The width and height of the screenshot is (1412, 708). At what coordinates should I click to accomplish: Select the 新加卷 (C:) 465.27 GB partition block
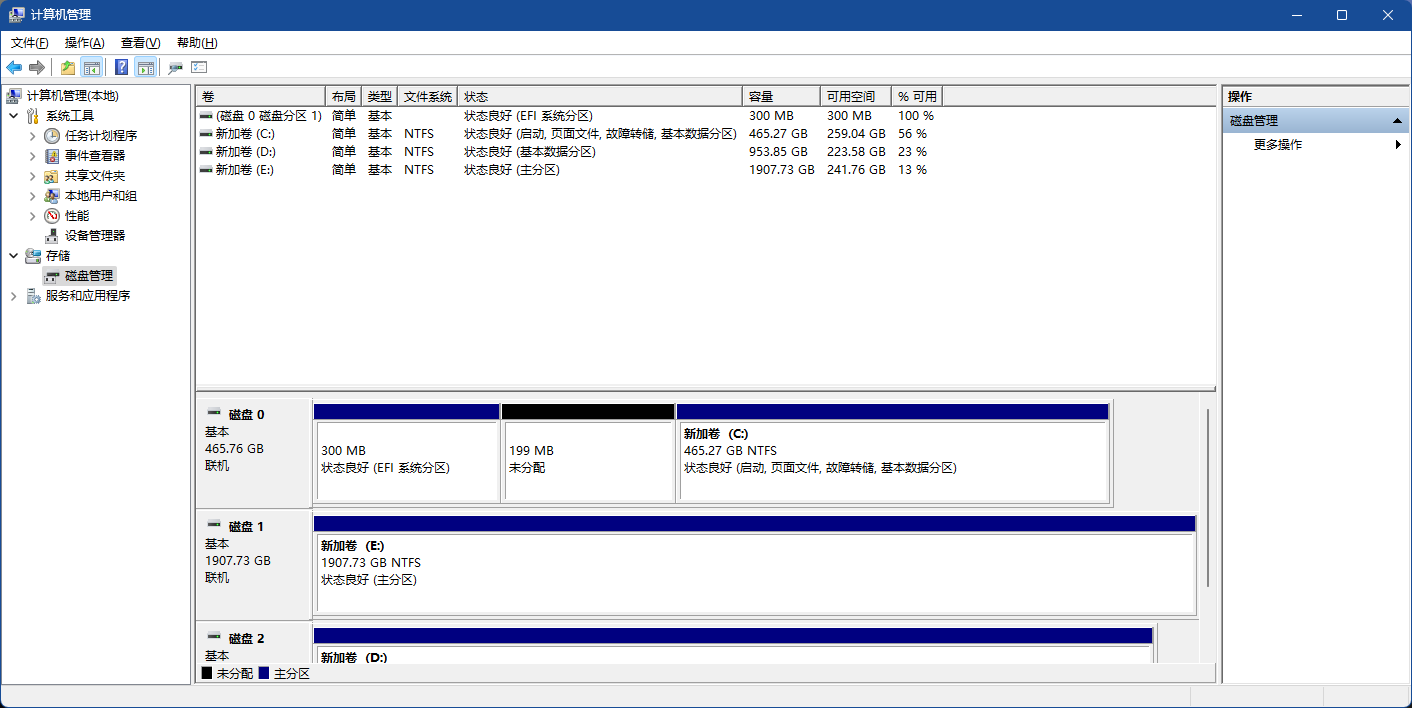point(893,453)
